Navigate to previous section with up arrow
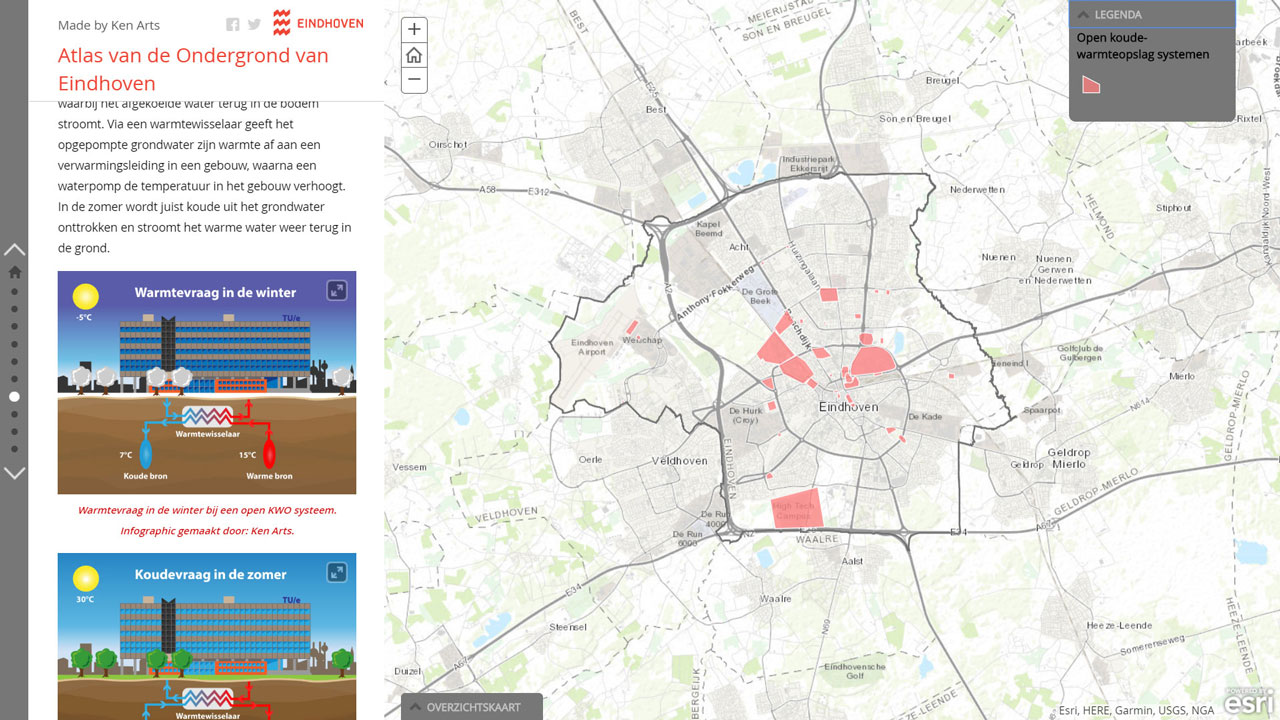Image resolution: width=1280 pixels, height=720 pixels. (14, 249)
